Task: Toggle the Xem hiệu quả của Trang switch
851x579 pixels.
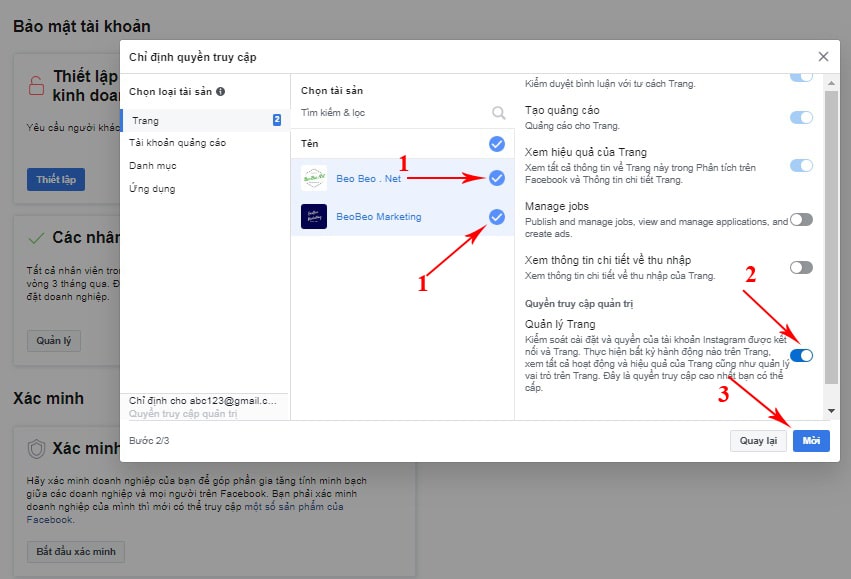Action: (801, 166)
